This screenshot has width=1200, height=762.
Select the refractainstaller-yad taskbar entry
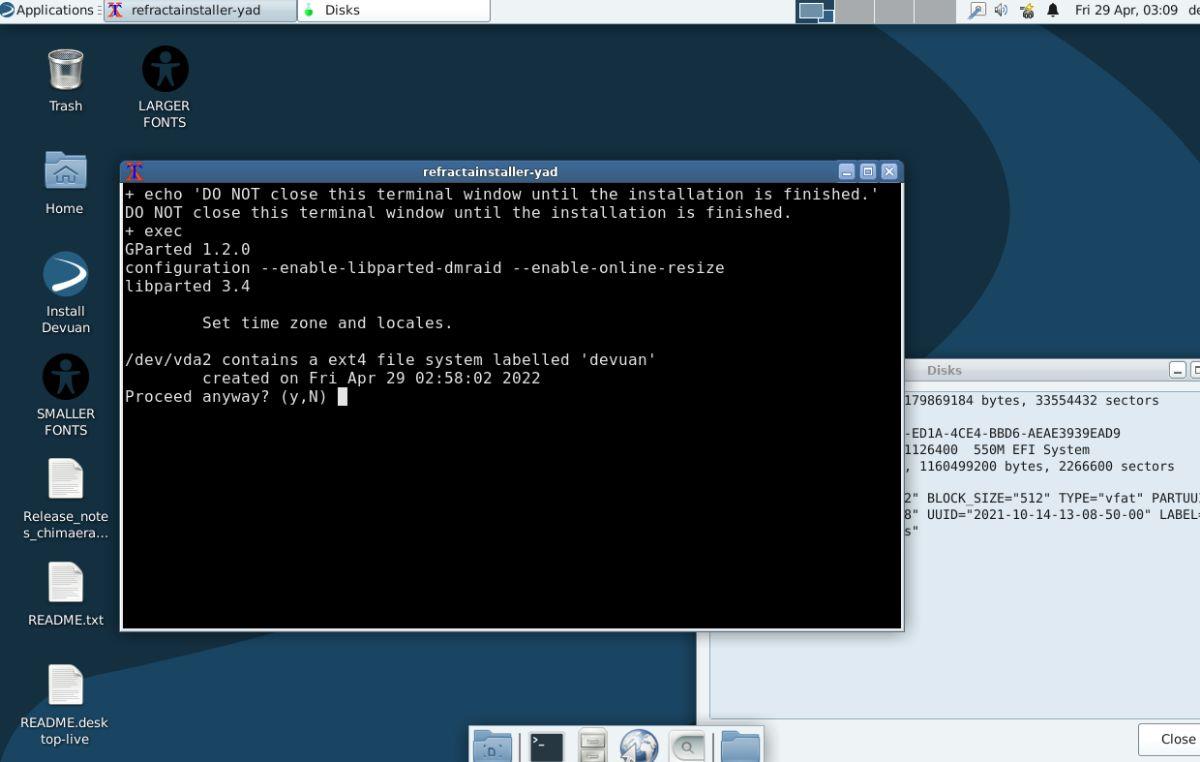point(200,10)
